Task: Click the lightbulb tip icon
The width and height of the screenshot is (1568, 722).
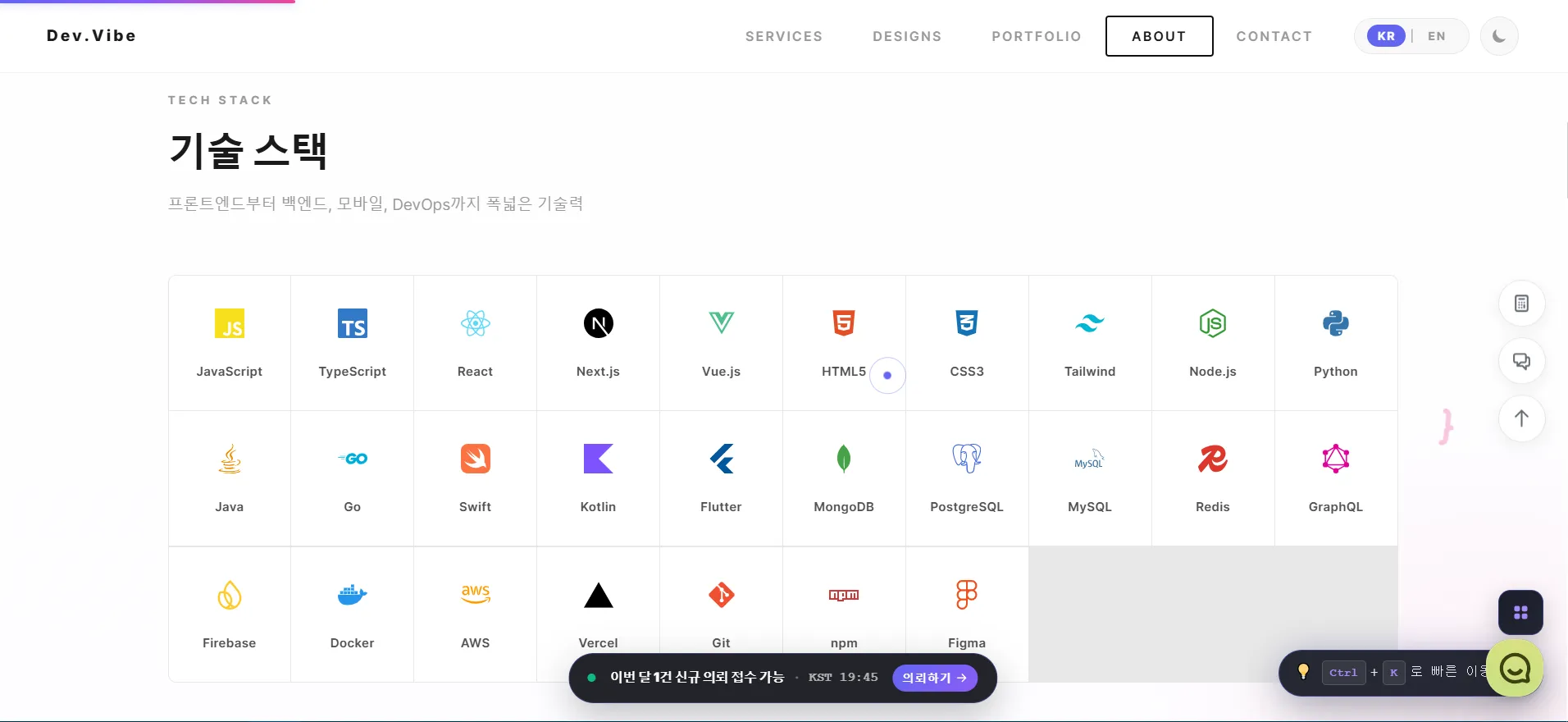Action: click(1303, 672)
